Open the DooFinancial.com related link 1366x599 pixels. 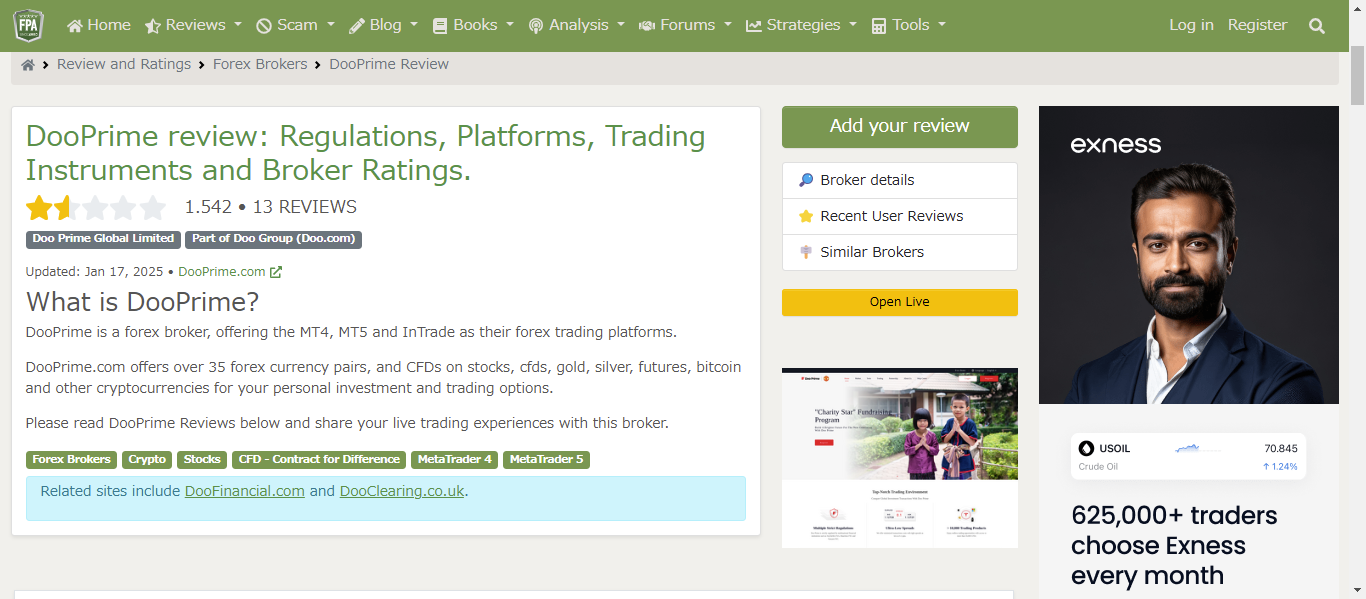(244, 491)
